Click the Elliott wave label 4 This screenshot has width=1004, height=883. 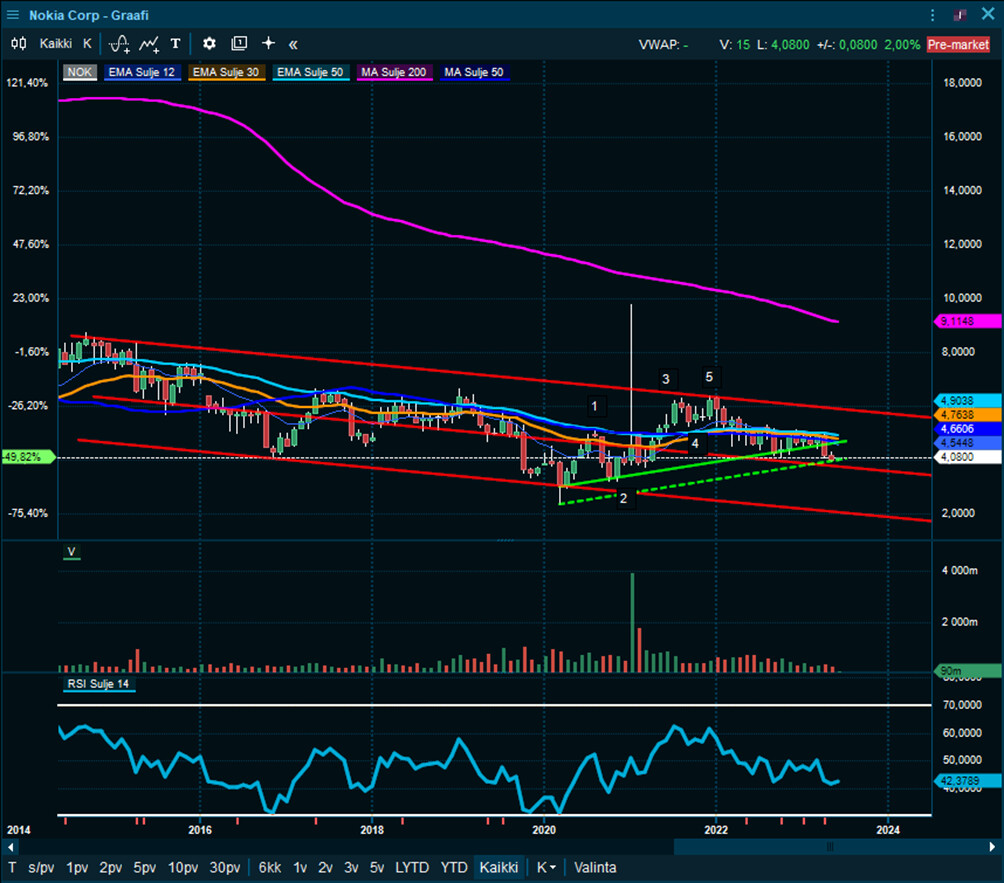tap(695, 443)
